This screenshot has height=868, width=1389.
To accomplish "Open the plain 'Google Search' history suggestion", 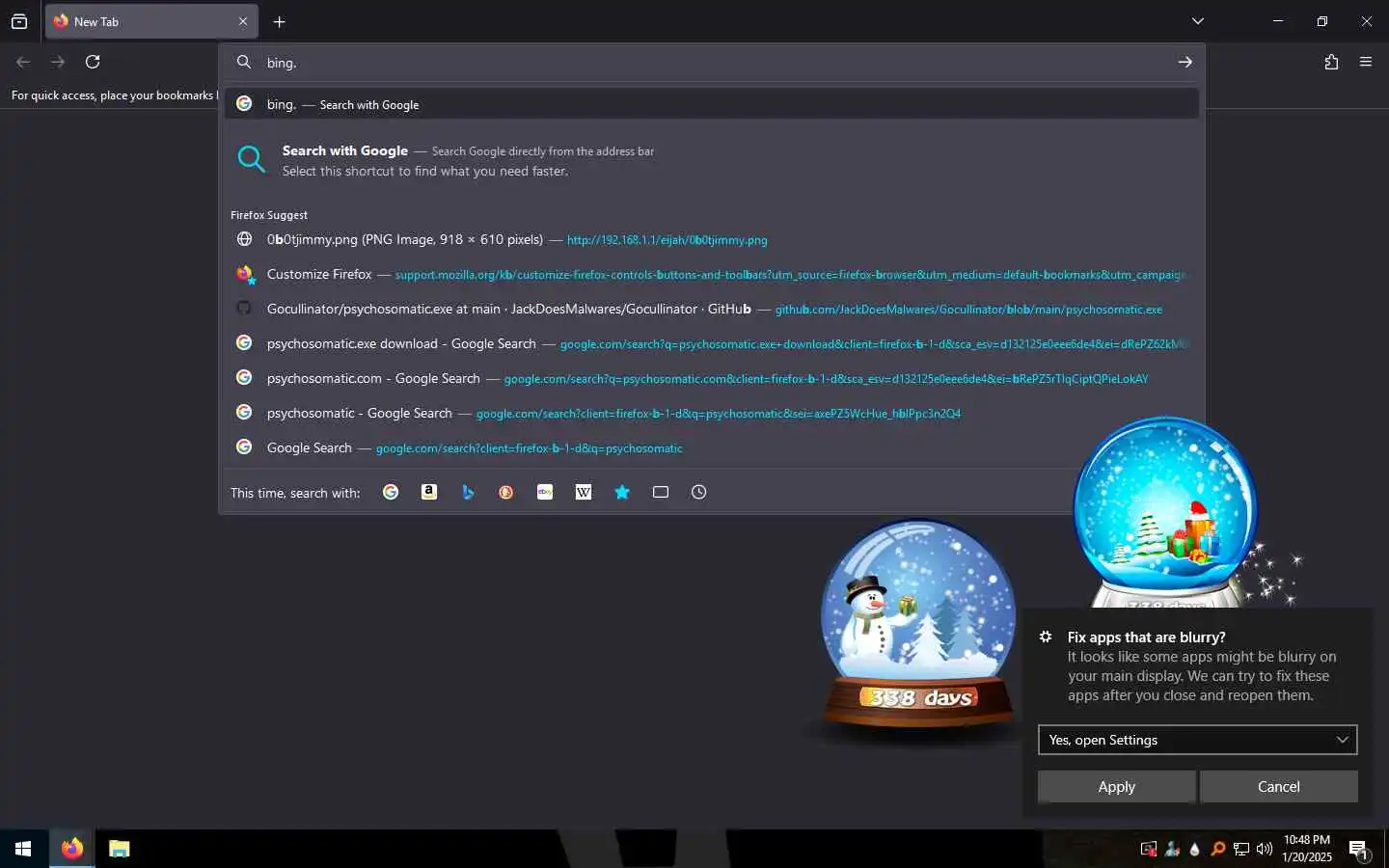I will pyautogui.click(x=712, y=448).
